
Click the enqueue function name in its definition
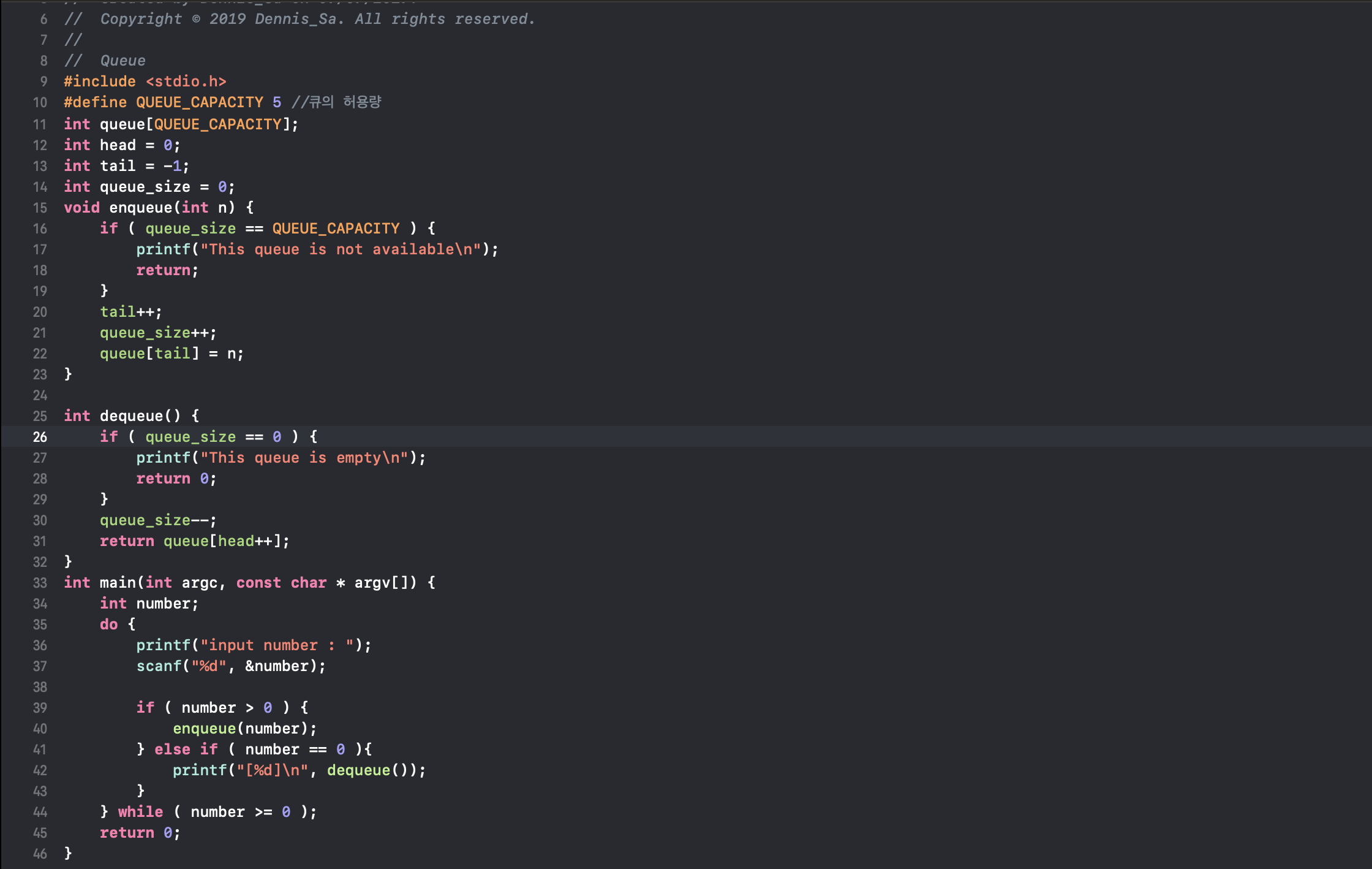point(141,208)
